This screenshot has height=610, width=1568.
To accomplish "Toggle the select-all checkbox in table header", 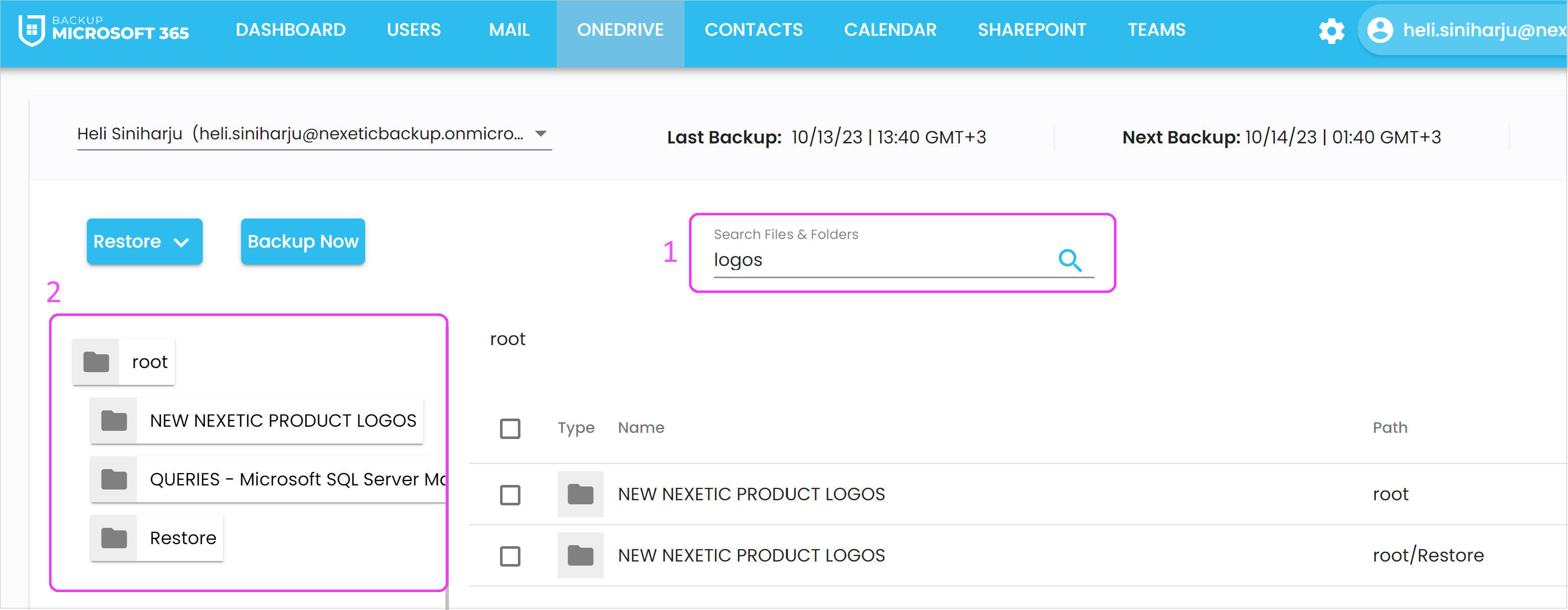I will 510,428.
